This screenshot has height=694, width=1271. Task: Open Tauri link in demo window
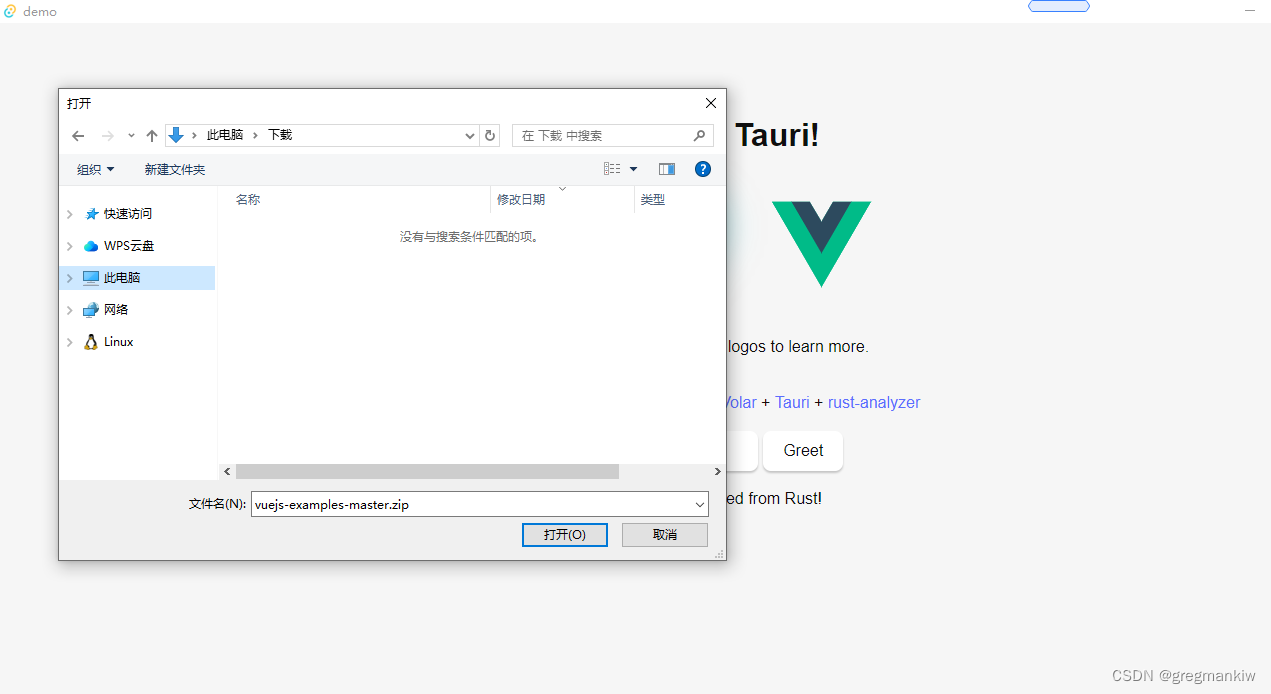pos(792,402)
